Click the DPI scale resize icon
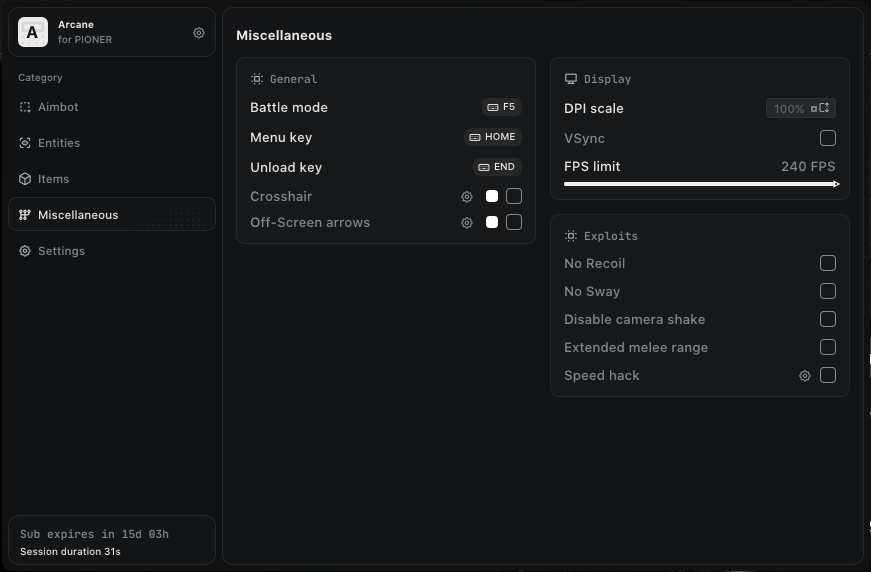 pyautogui.click(x=820, y=108)
